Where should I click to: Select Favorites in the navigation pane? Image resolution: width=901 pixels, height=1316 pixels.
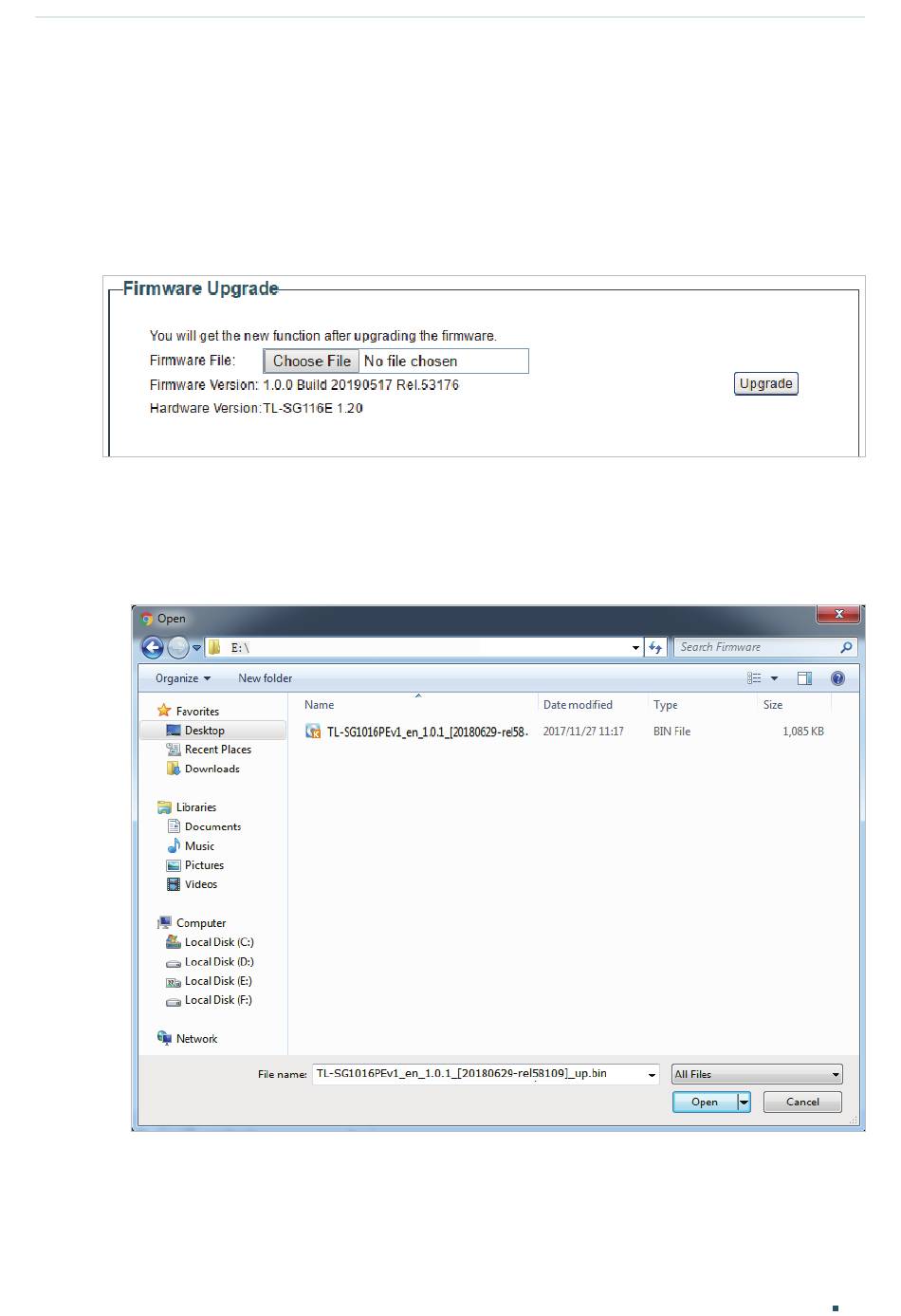197,712
